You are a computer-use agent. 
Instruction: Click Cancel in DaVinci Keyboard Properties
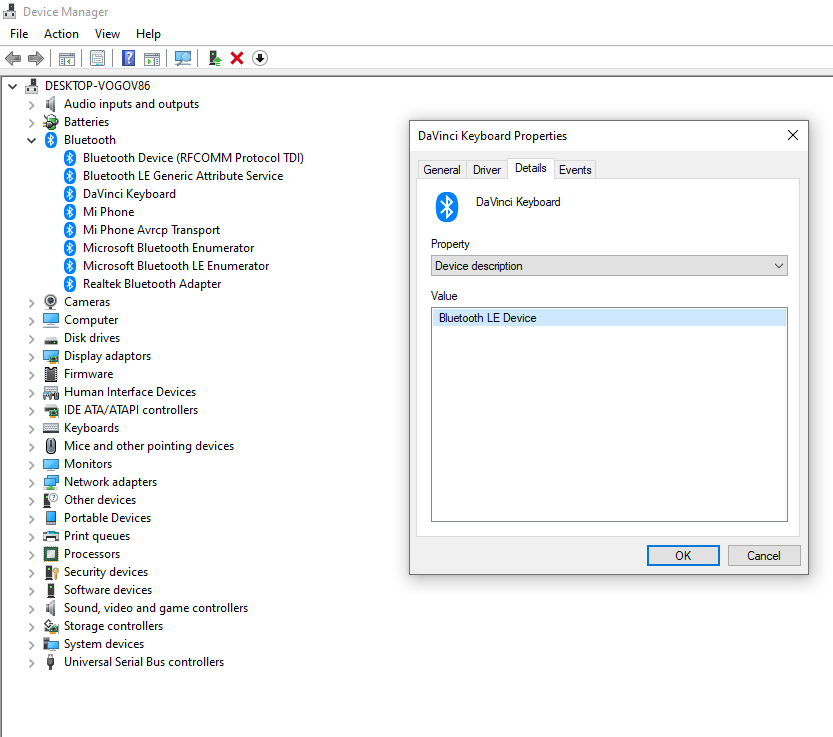coord(763,555)
